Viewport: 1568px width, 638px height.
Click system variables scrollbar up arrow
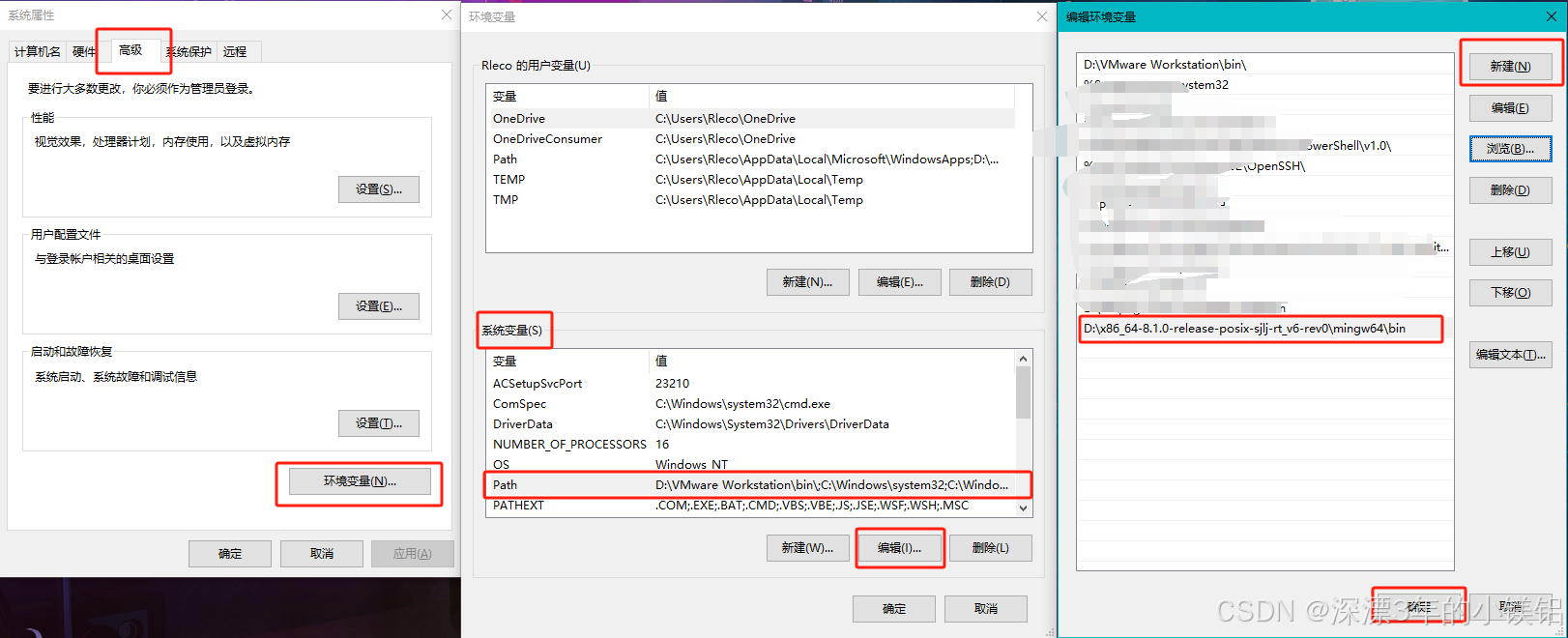(1023, 359)
